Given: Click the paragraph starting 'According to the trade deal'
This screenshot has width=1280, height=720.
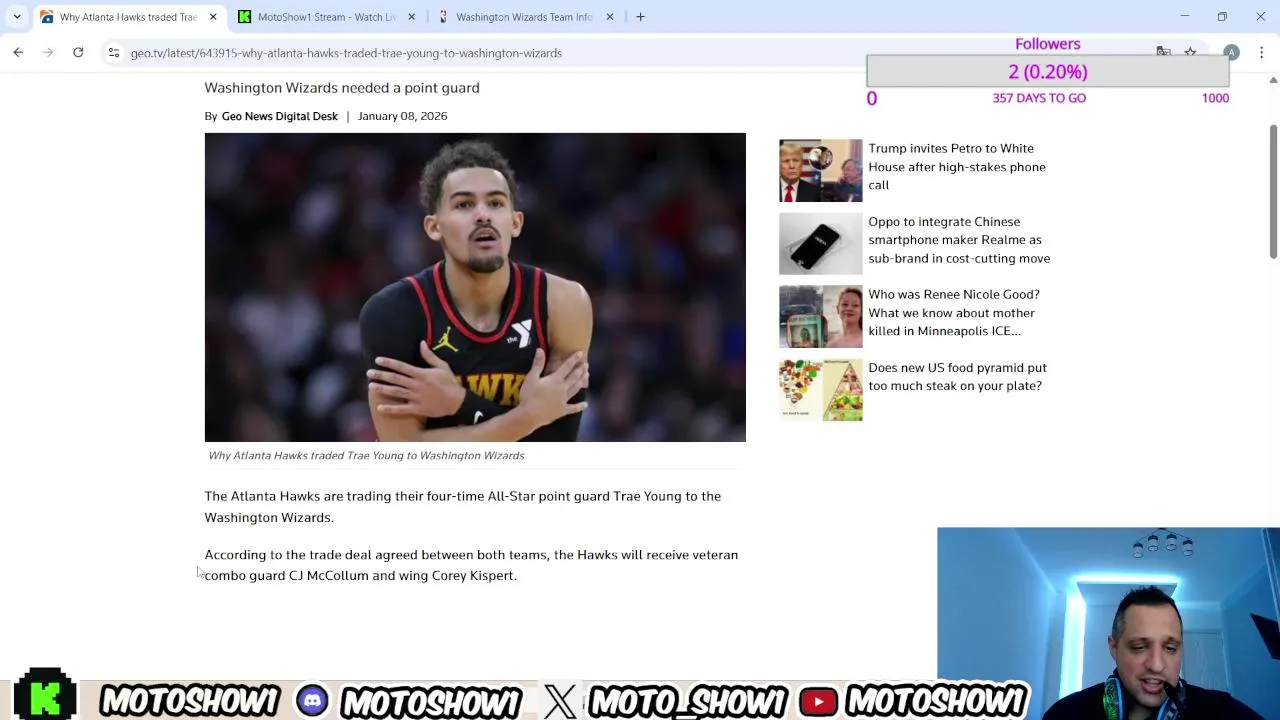Looking at the screenshot, I should tap(471, 565).
